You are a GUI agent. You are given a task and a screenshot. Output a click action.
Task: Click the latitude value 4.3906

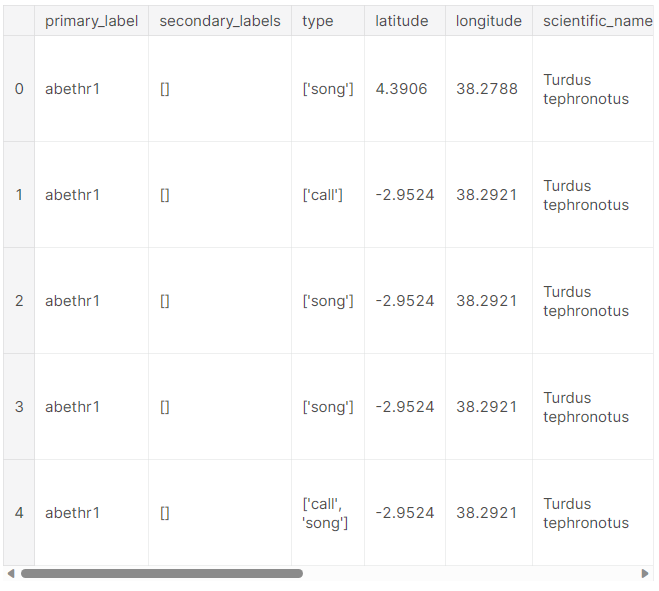click(x=401, y=89)
